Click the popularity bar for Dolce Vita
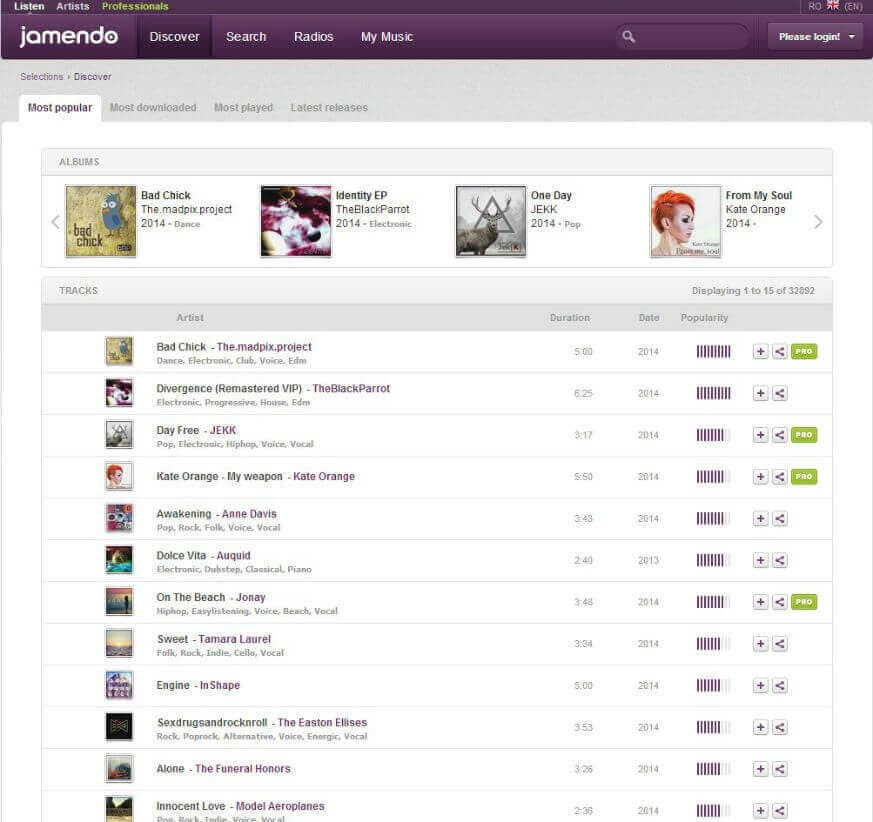The height and width of the screenshot is (822, 873). (713, 560)
